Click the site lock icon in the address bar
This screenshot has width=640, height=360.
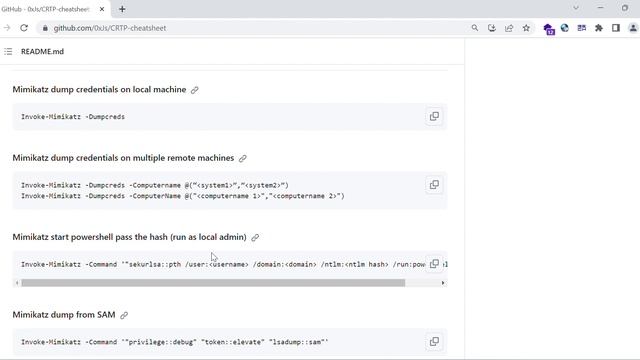pos(45,28)
